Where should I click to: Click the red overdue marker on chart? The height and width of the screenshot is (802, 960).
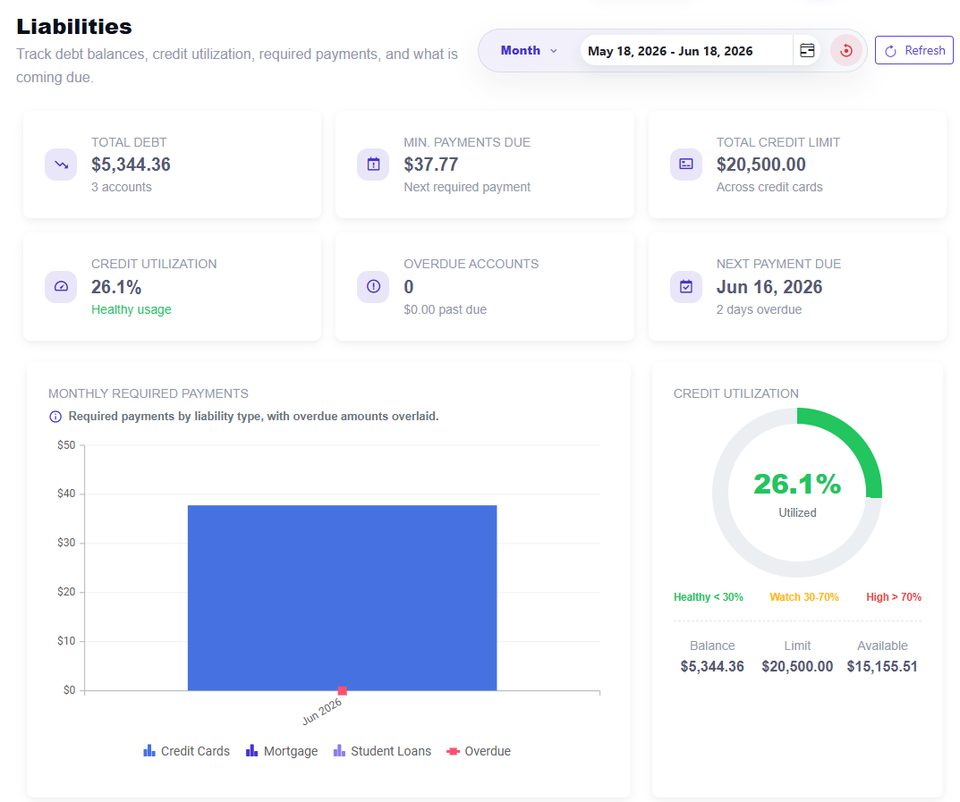(342, 691)
